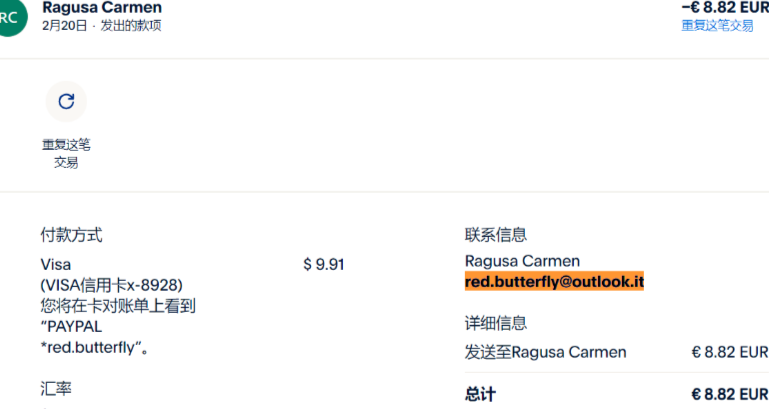Click the 总计 total label
Viewport: 769px width, 409px height.
480,394
